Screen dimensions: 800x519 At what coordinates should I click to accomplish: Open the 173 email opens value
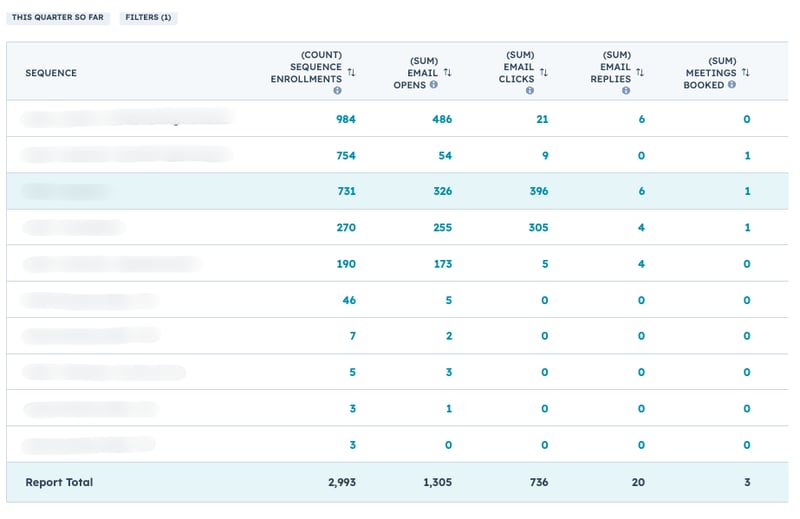(x=443, y=264)
